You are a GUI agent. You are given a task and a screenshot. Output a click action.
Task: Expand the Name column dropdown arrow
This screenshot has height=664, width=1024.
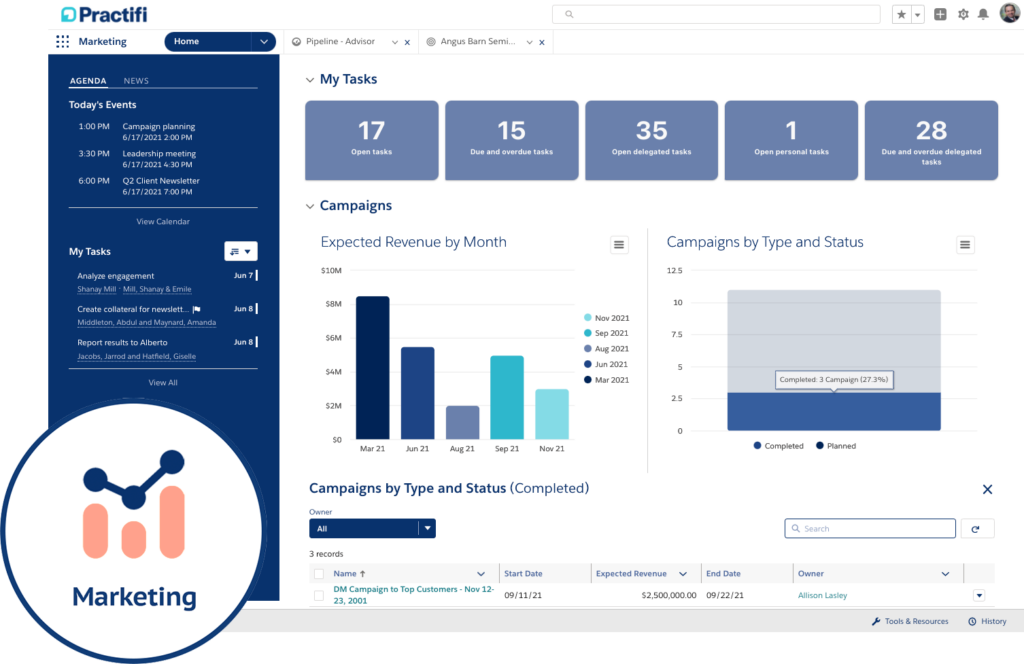pyautogui.click(x=479, y=572)
